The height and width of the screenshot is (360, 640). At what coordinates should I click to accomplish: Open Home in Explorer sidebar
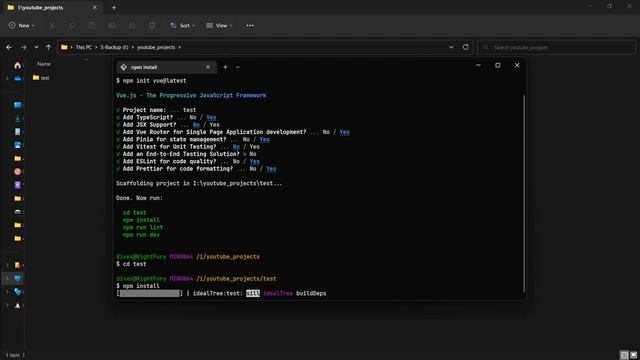[x=18, y=65]
